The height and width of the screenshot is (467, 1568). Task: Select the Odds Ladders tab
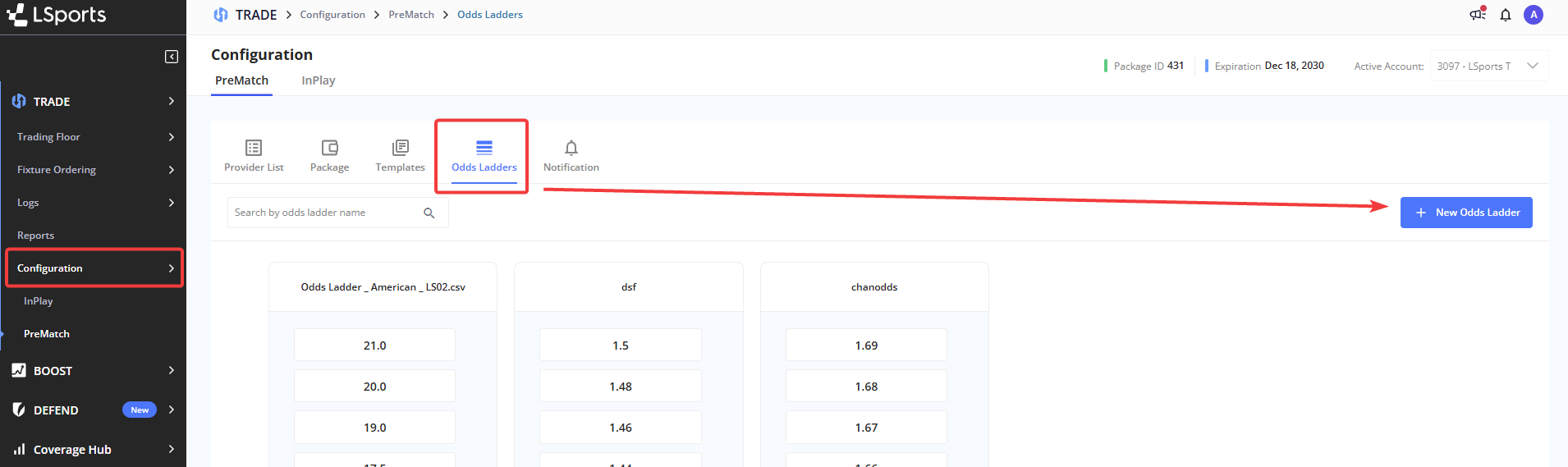click(x=484, y=155)
